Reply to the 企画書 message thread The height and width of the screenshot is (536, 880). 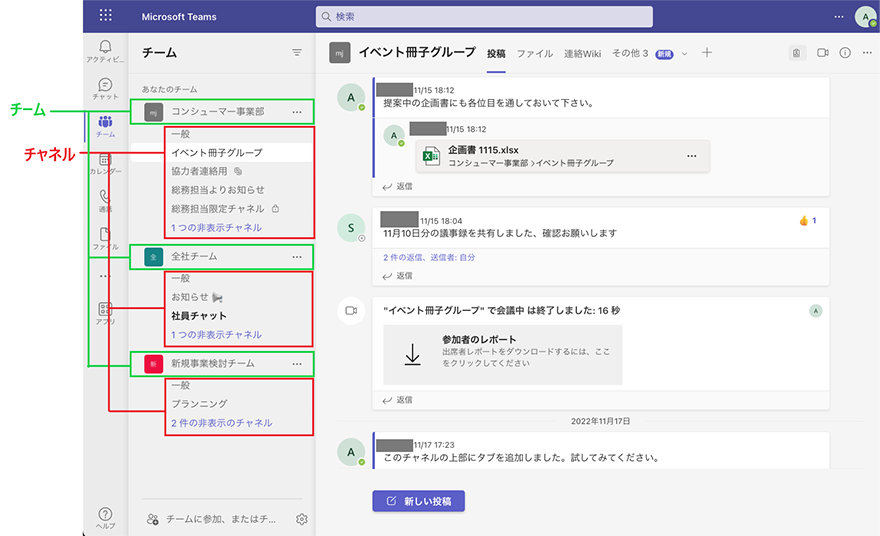click(x=397, y=186)
